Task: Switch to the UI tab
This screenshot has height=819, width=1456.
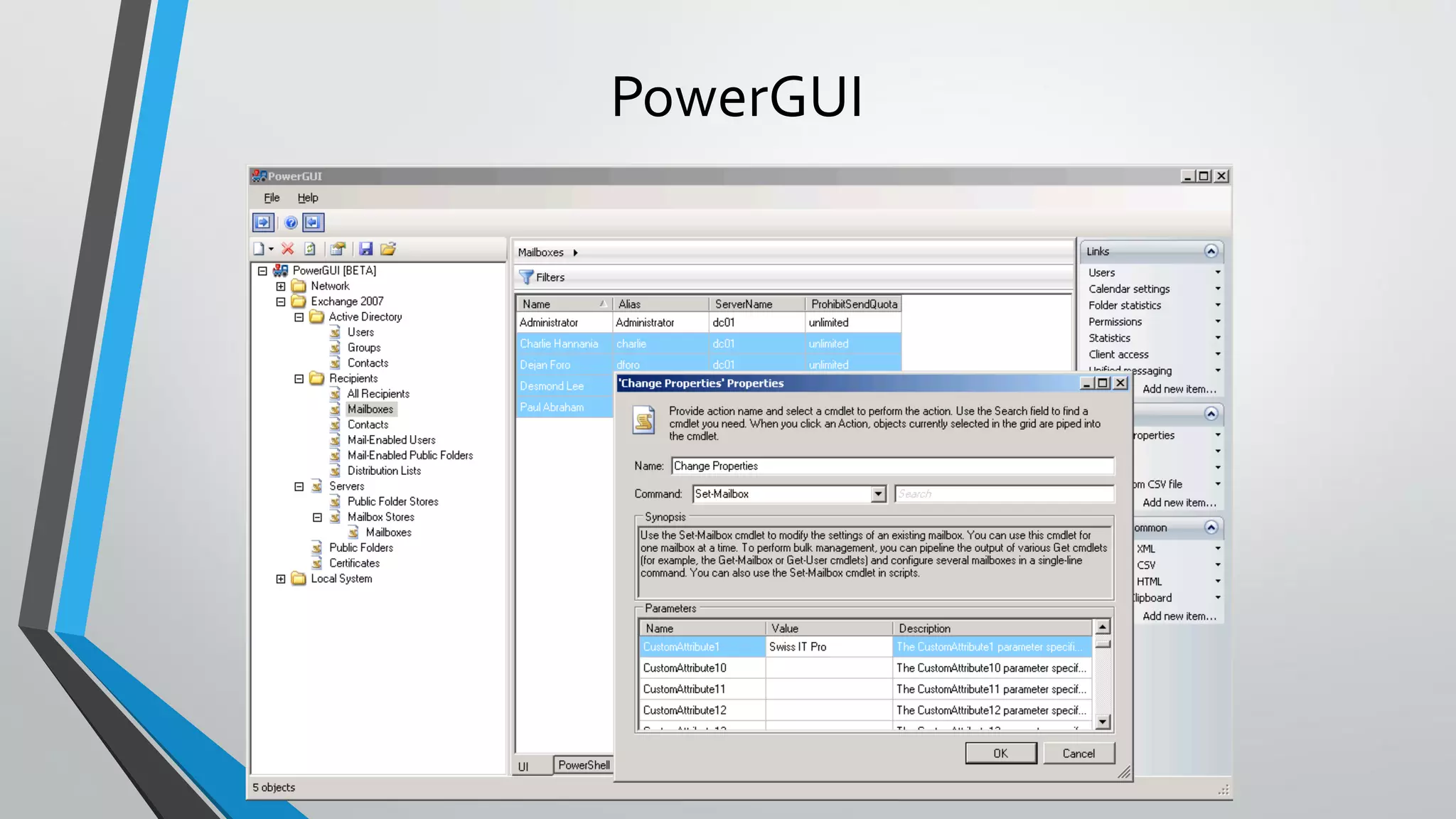Action: 524,766
